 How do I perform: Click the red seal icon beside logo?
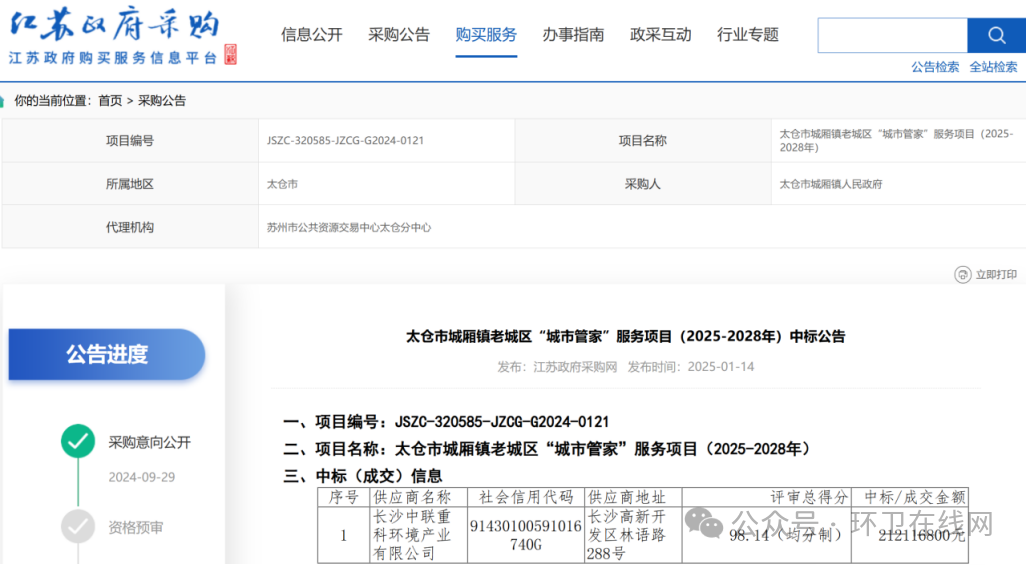click(x=230, y=54)
